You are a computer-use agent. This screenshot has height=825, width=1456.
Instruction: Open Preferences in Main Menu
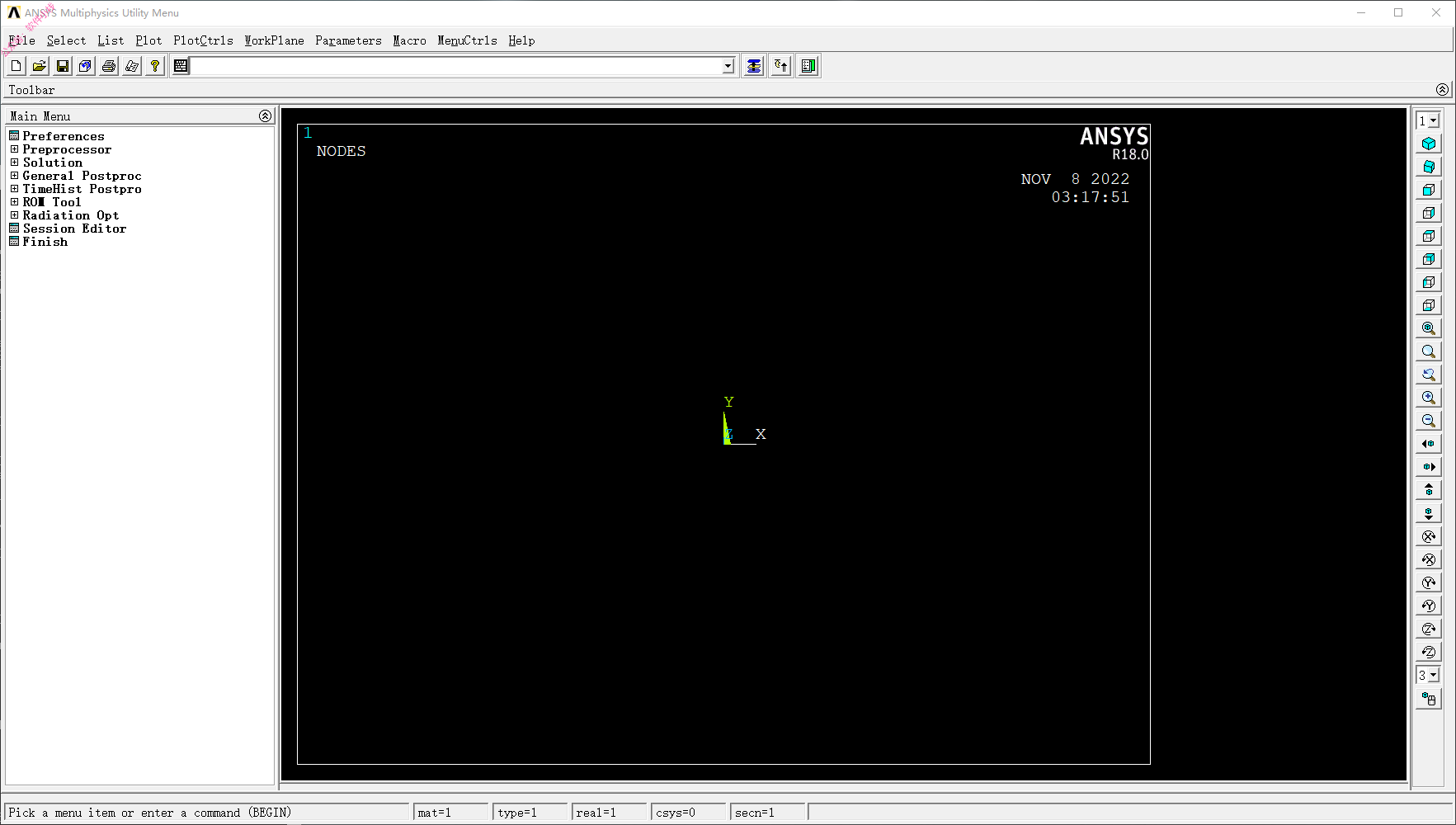point(64,136)
